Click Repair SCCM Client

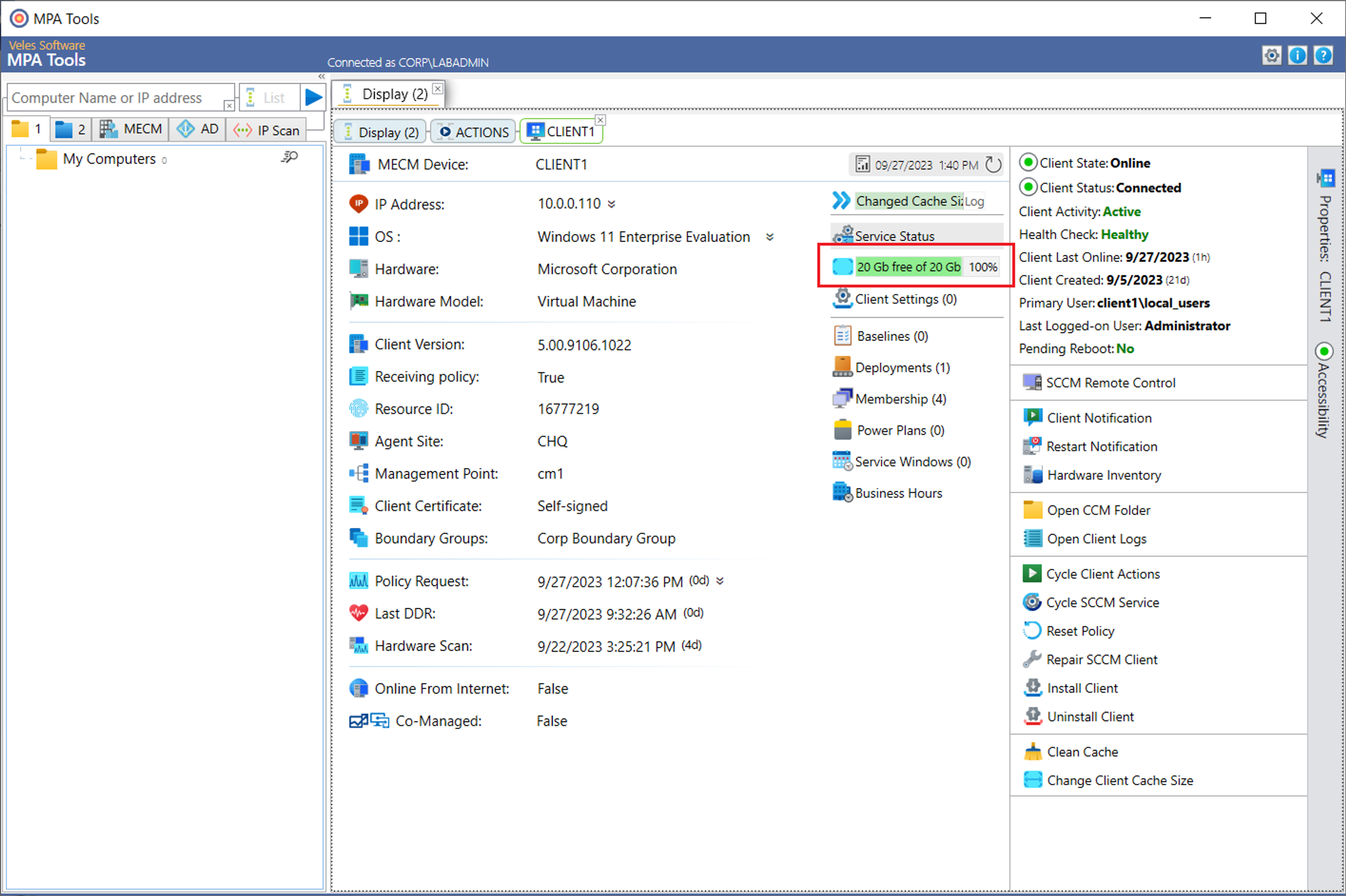click(x=1090, y=659)
